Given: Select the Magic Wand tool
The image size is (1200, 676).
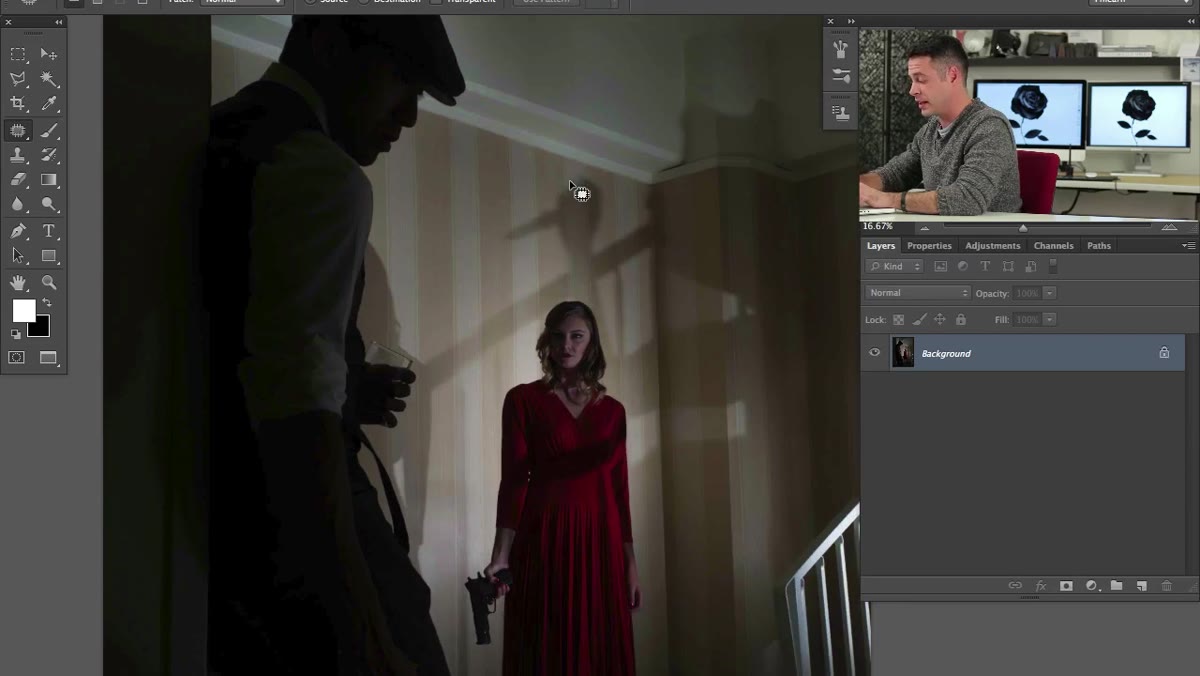Looking at the screenshot, I should point(49,79).
